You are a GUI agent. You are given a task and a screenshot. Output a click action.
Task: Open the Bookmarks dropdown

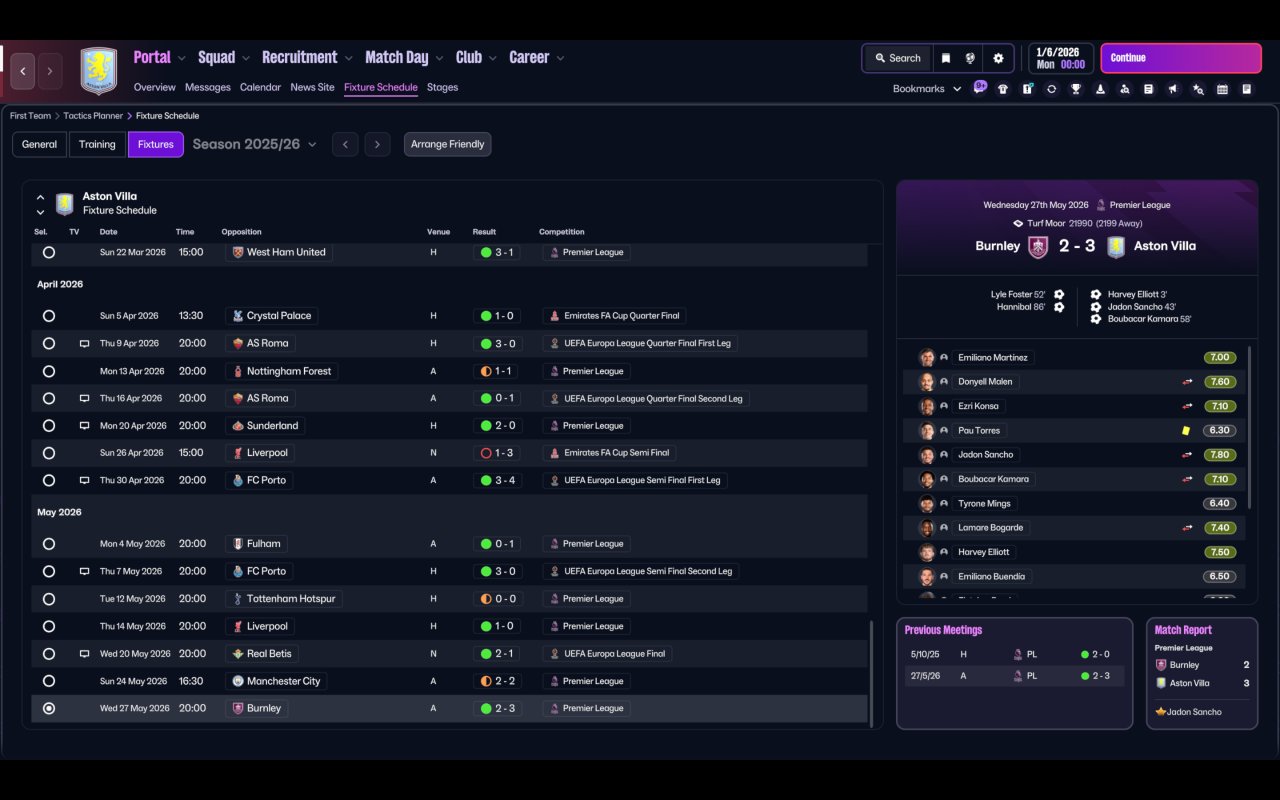click(x=927, y=89)
